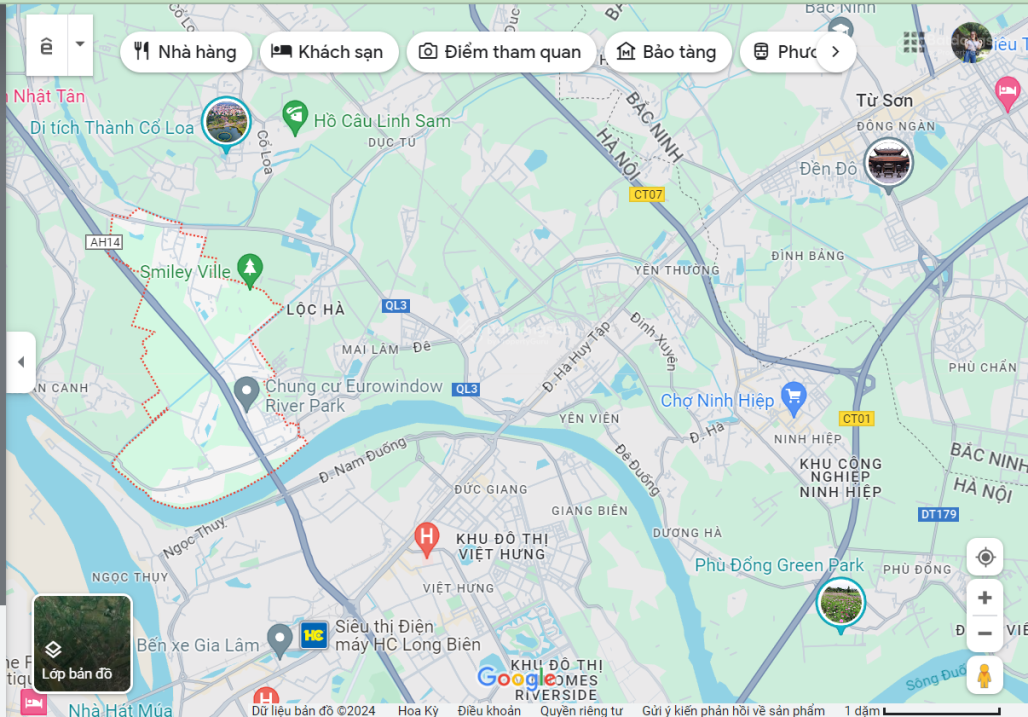Open the Đền Đô photo thumbnail marker
Image resolution: width=1028 pixels, height=717 pixels.
click(x=888, y=163)
